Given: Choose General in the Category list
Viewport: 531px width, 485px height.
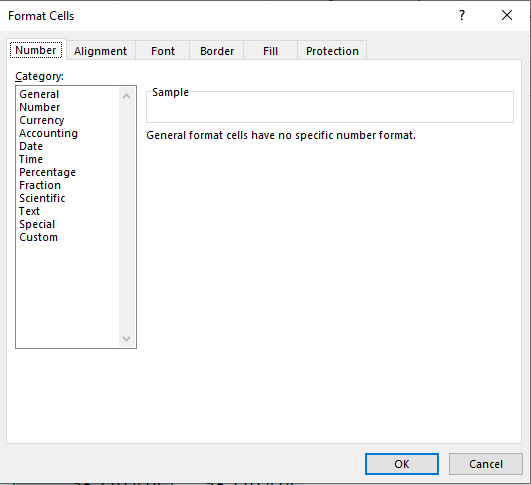Looking at the screenshot, I should (39, 94).
